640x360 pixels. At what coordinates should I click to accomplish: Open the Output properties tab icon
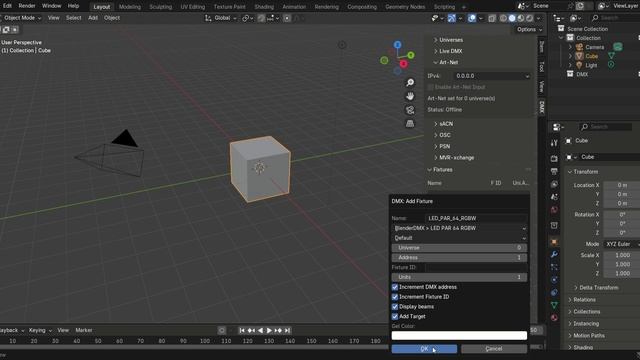554,171
